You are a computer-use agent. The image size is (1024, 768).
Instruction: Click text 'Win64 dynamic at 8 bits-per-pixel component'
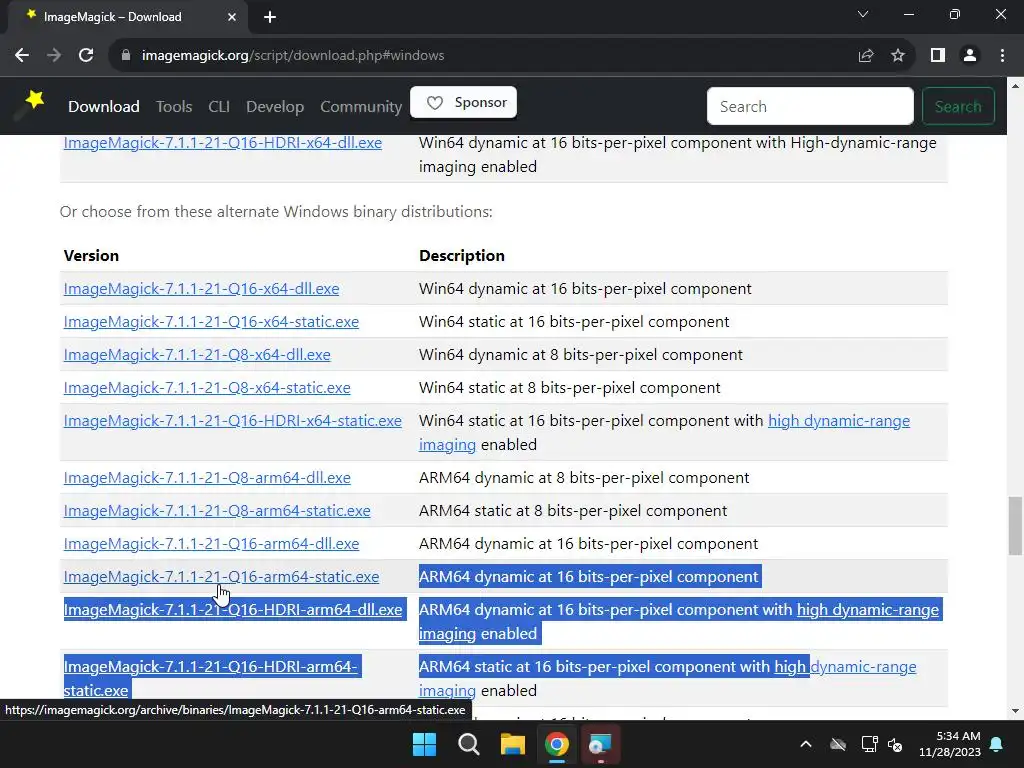click(581, 355)
